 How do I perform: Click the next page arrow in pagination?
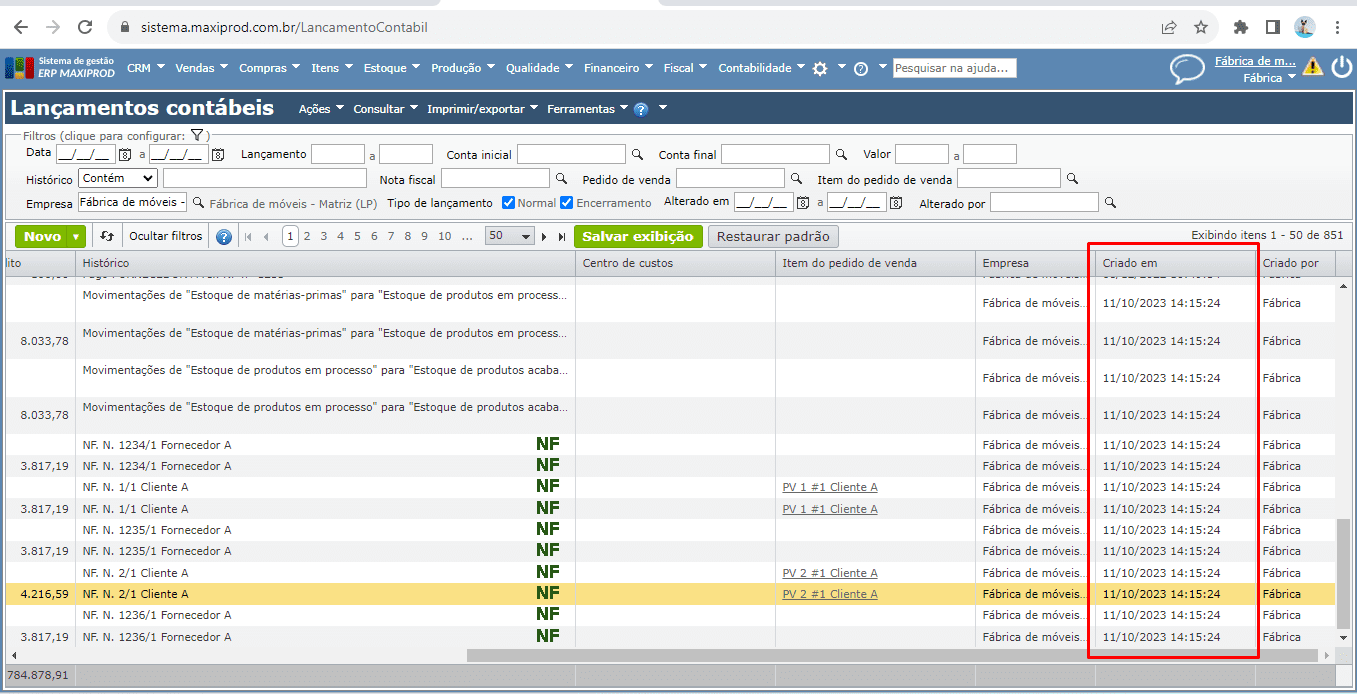tap(544, 237)
